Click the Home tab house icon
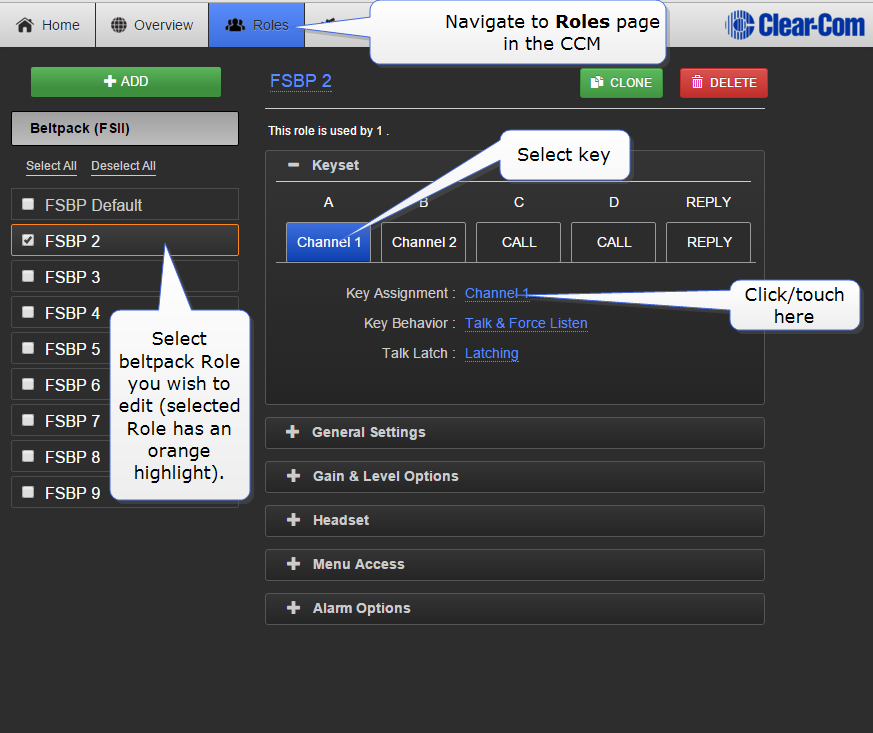This screenshot has width=873, height=733. (25, 25)
